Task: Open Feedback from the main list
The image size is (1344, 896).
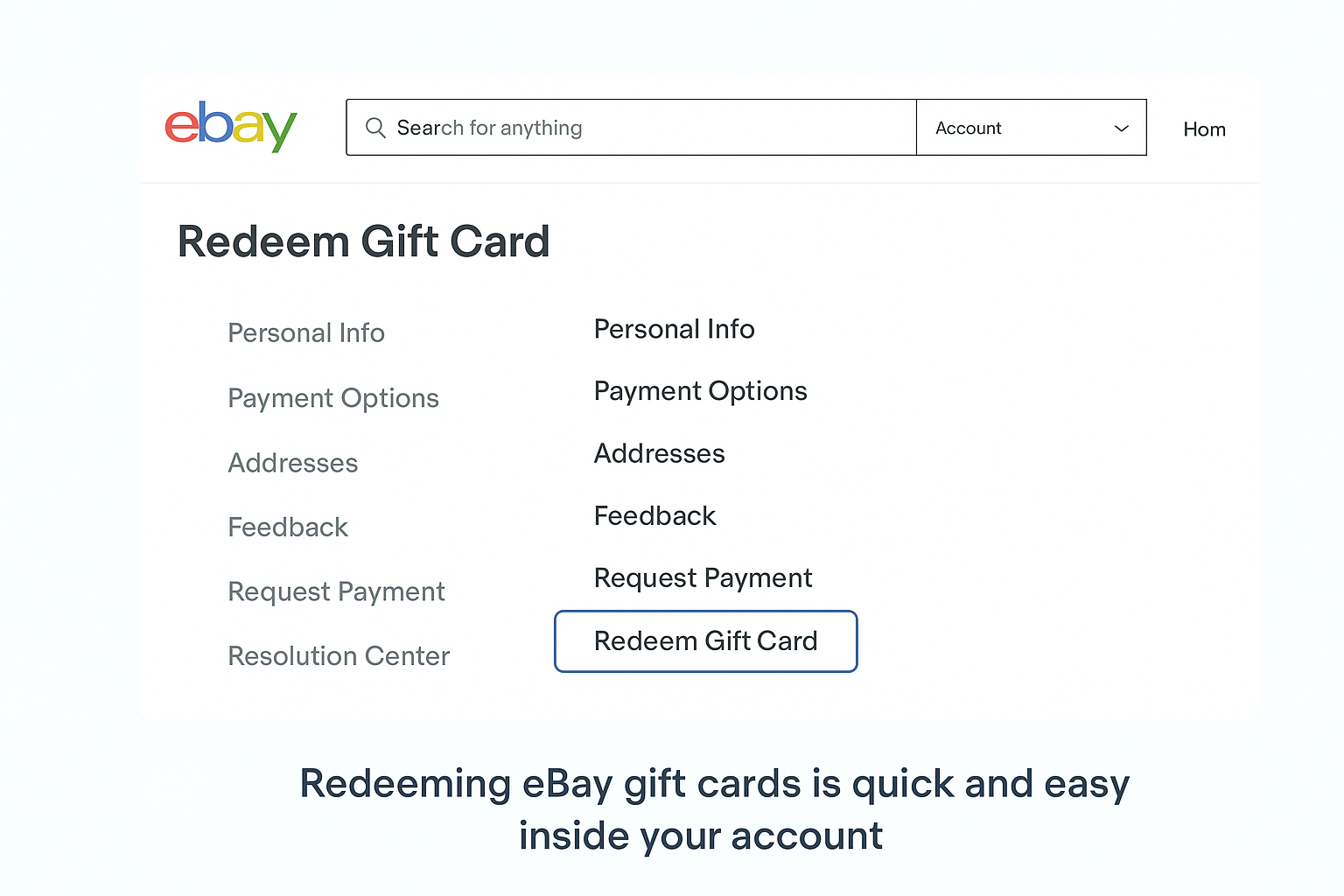Action: click(x=654, y=515)
